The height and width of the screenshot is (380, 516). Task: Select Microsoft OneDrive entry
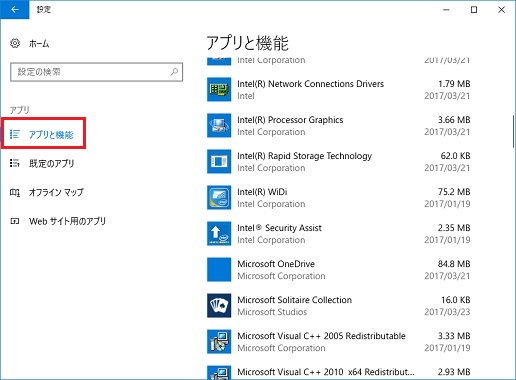338,269
